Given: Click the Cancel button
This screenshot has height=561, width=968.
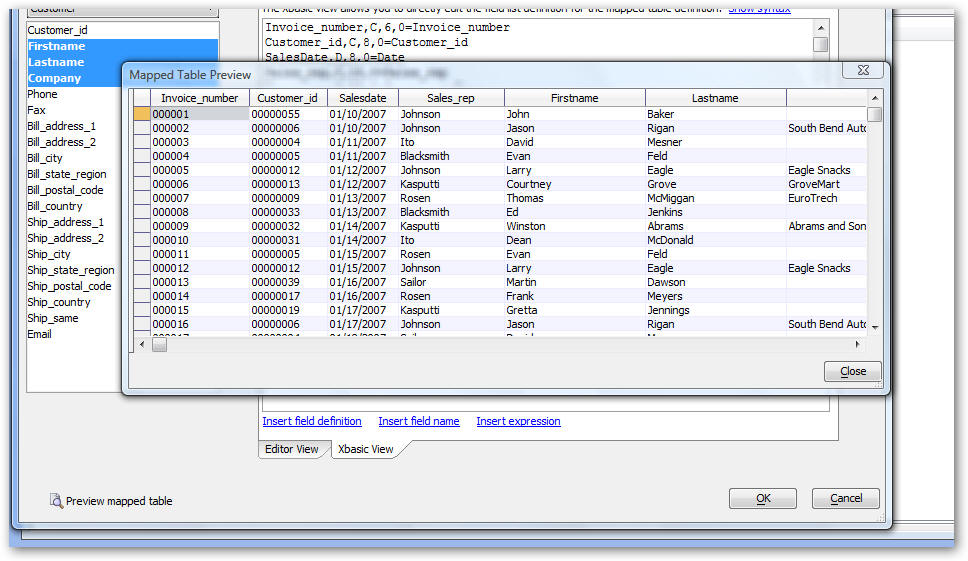Looking at the screenshot, I should click(845, 498).
